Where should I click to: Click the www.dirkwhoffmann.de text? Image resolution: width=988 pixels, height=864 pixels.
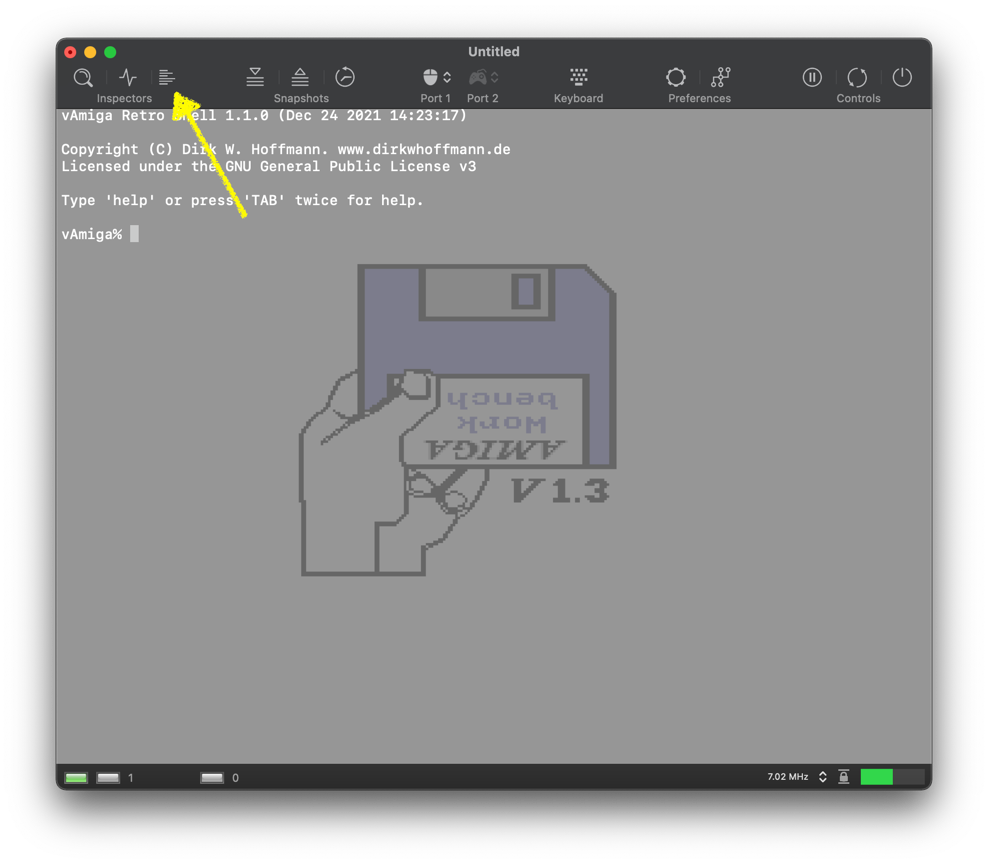(424, 150)
